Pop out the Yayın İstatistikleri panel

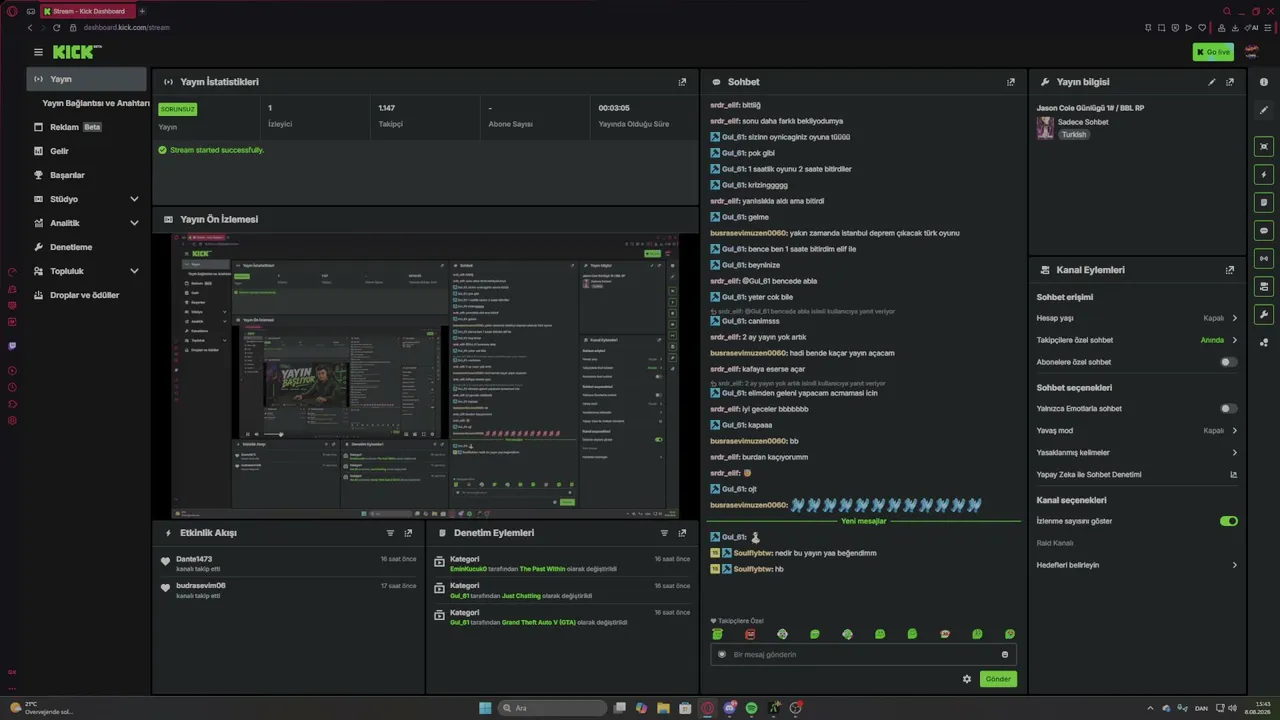coord(682,82)
